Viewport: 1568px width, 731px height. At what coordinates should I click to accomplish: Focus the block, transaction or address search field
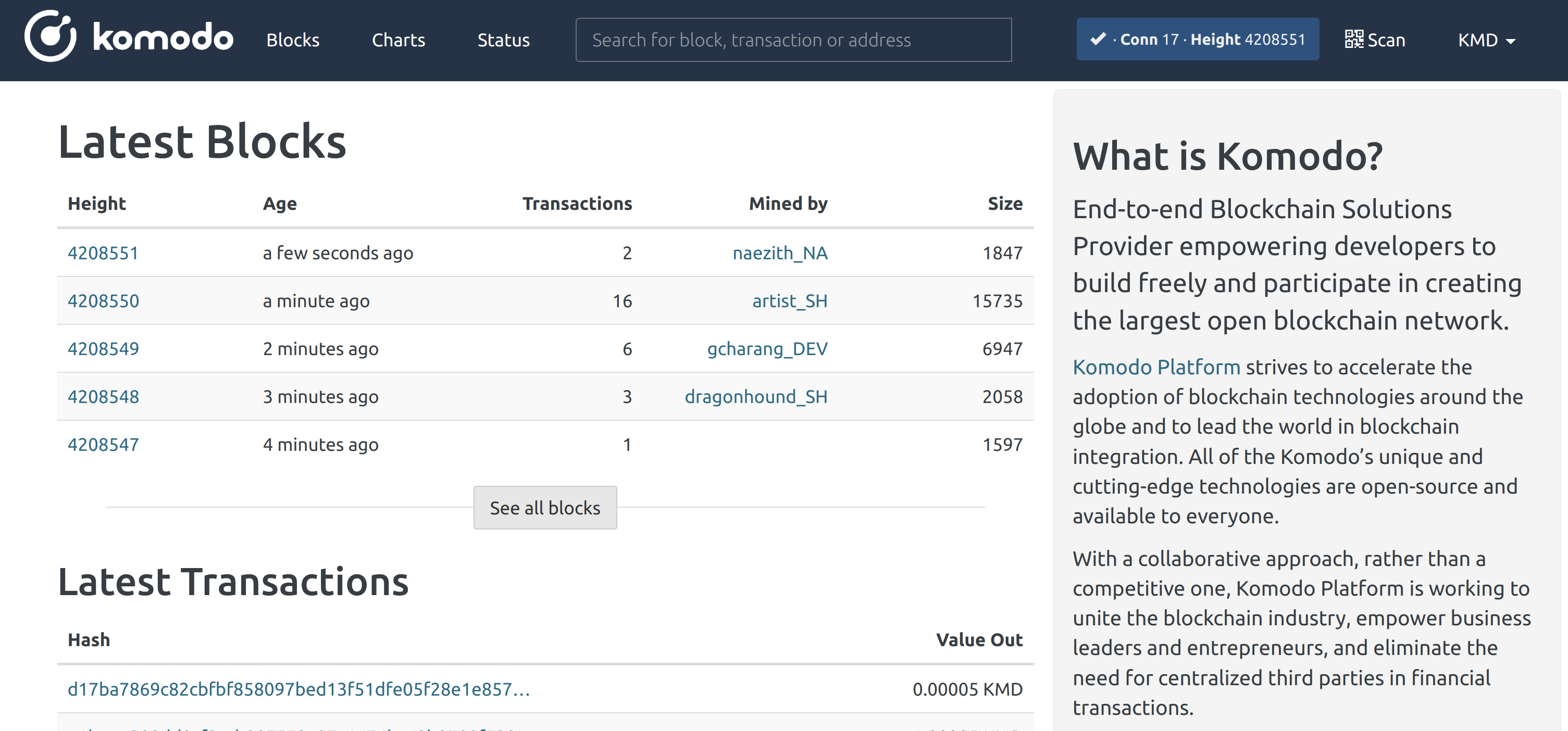point(794,40)
